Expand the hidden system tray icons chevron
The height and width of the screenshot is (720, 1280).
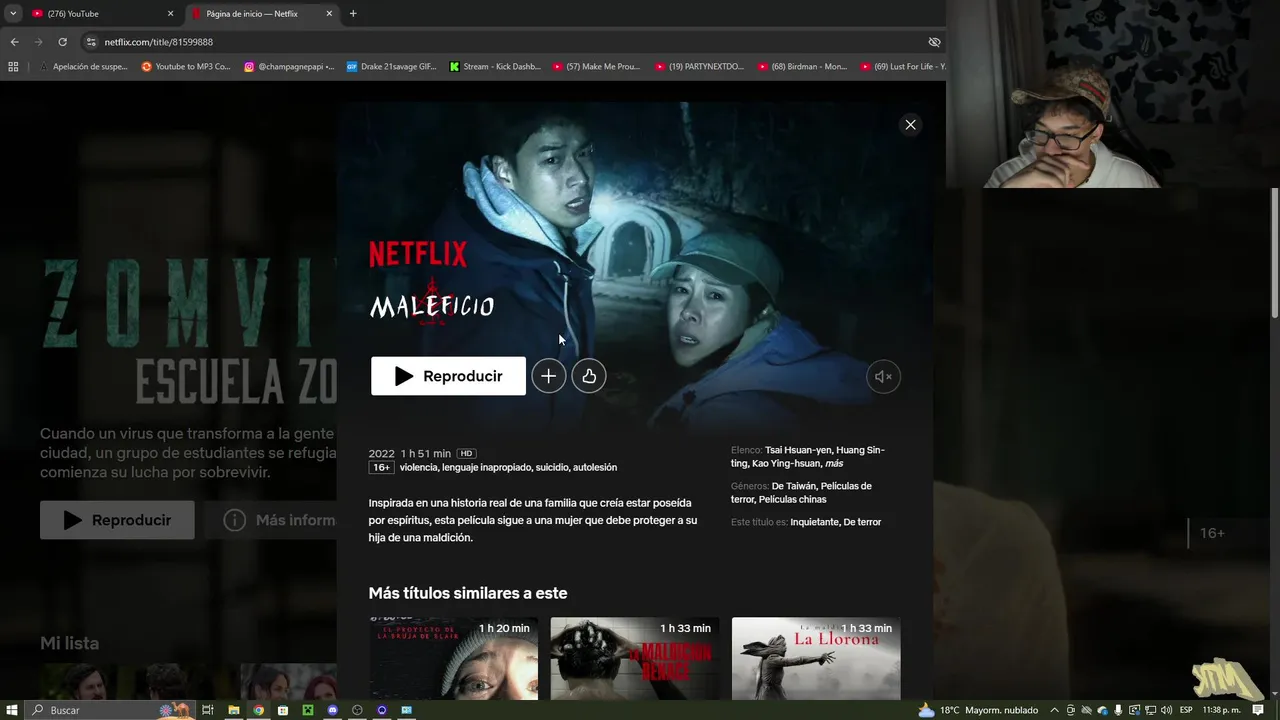tap(1054, 710)
